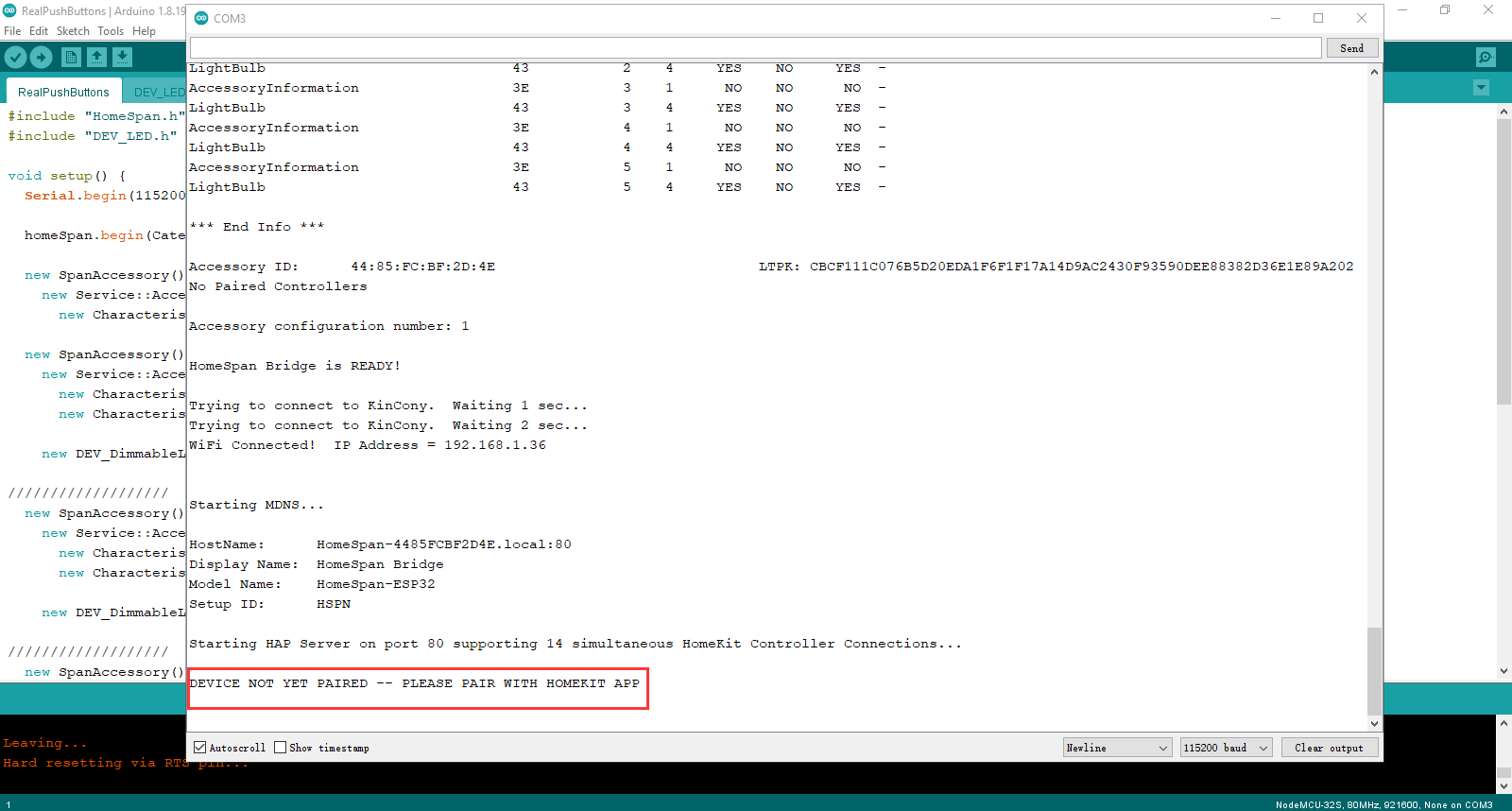Open the Sketch menu

point(73,31)
